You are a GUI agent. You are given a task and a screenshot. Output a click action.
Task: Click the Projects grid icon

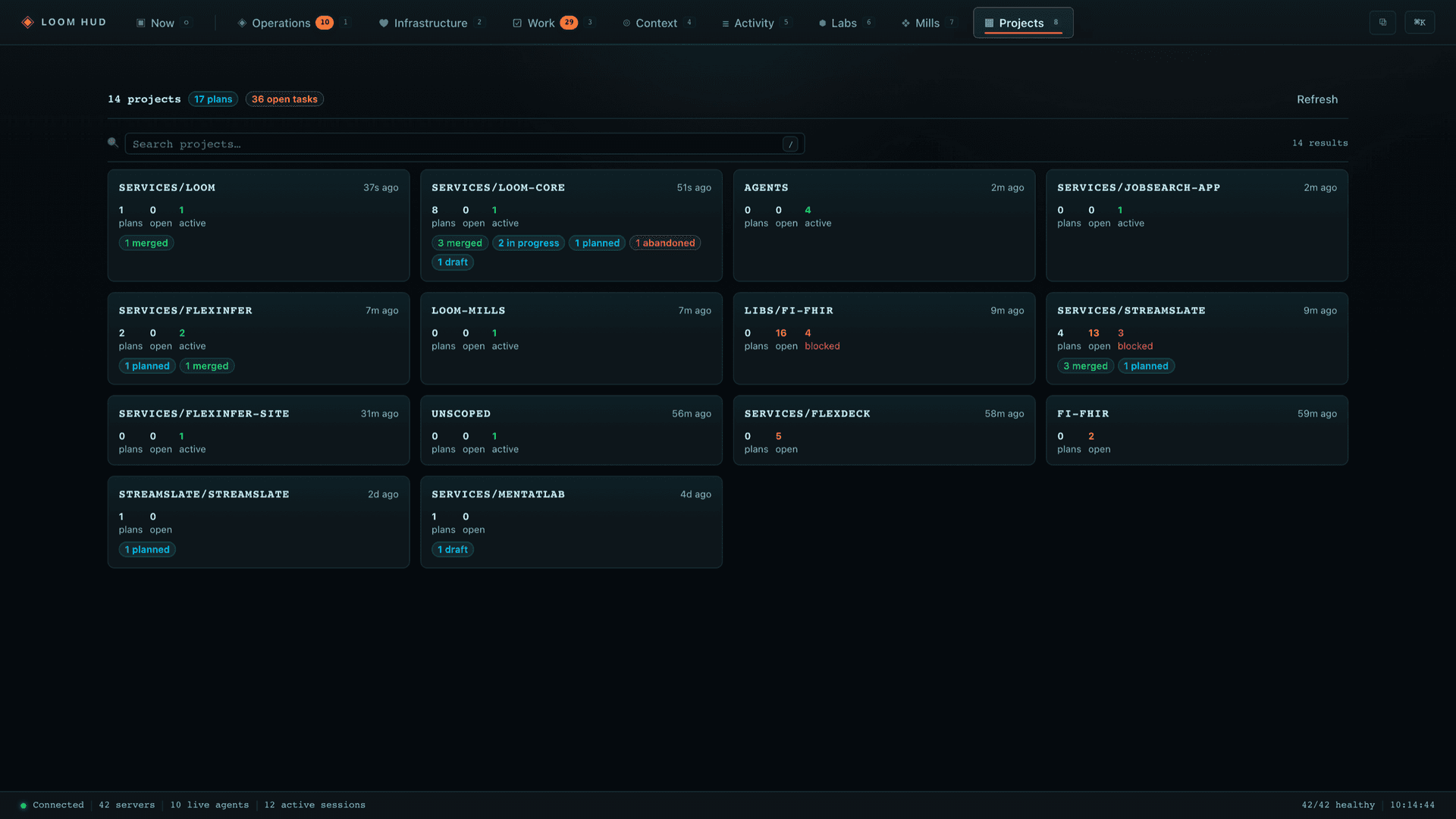click(989, 23)
